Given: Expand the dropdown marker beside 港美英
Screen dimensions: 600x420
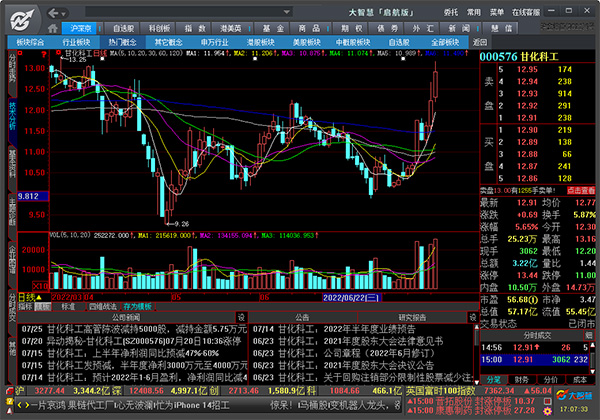Looking at the screenshot, I should tap(250, 28).
